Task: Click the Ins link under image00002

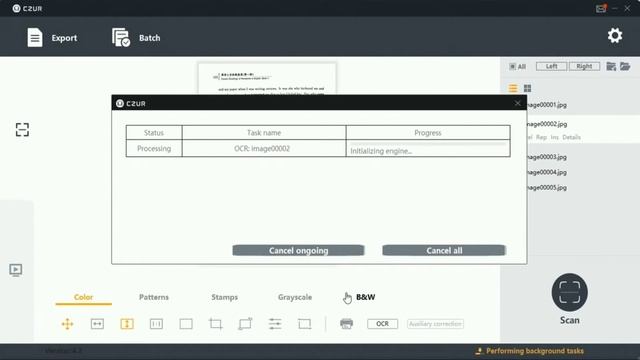Action: [x=554, y=137]
